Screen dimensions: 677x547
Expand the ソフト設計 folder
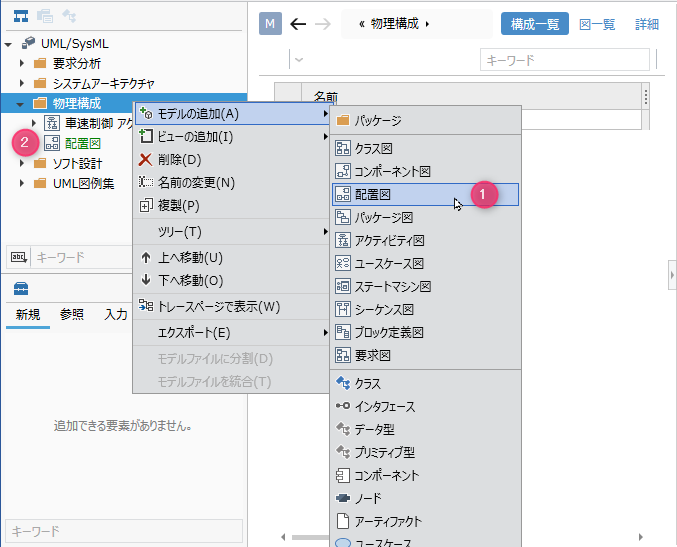pos(22,164)
